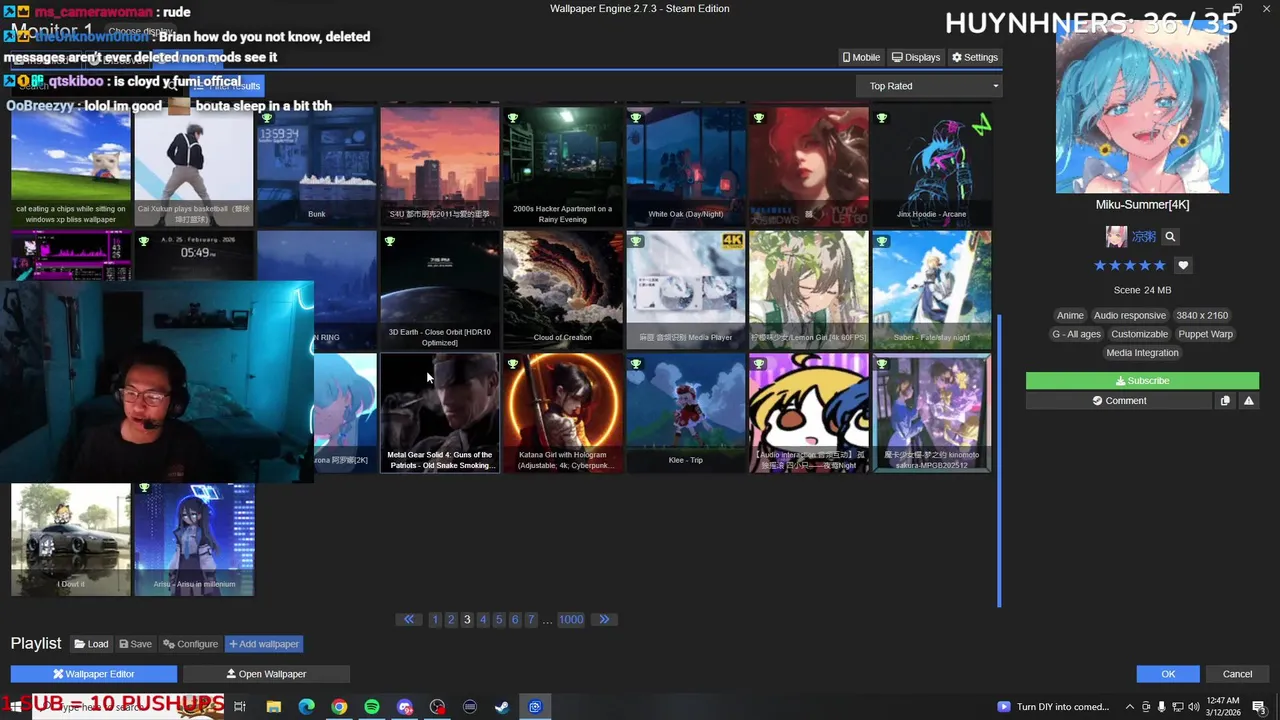Open the Mobile menu

click(861, 57)
